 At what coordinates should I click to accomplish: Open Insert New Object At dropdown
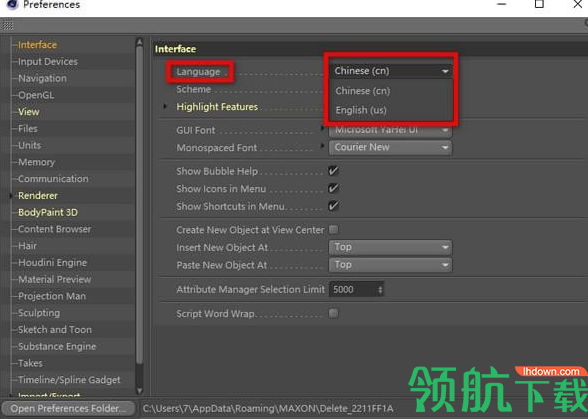click(x=391, y=247)
